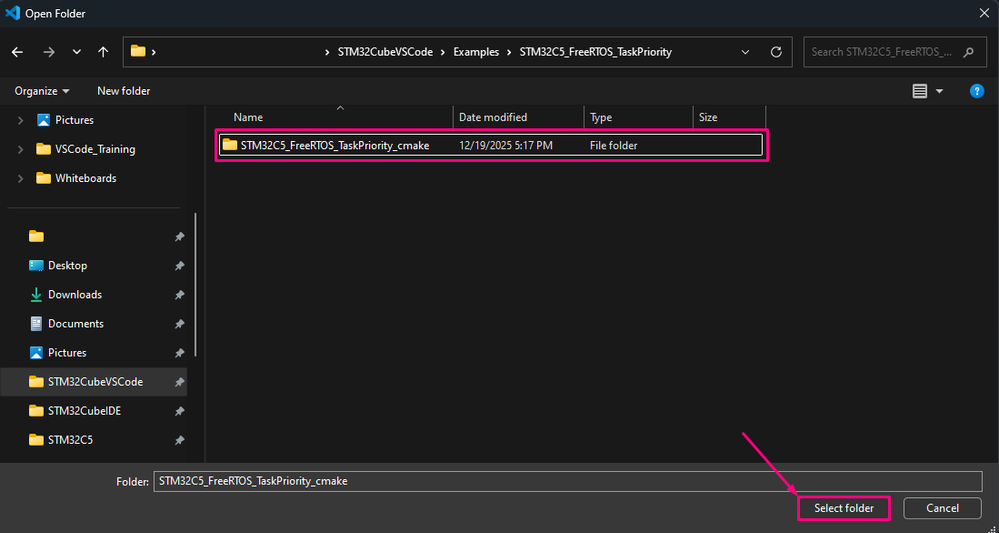Go back to the previous folder
This screenshot has width=999, height=533.
18,52
